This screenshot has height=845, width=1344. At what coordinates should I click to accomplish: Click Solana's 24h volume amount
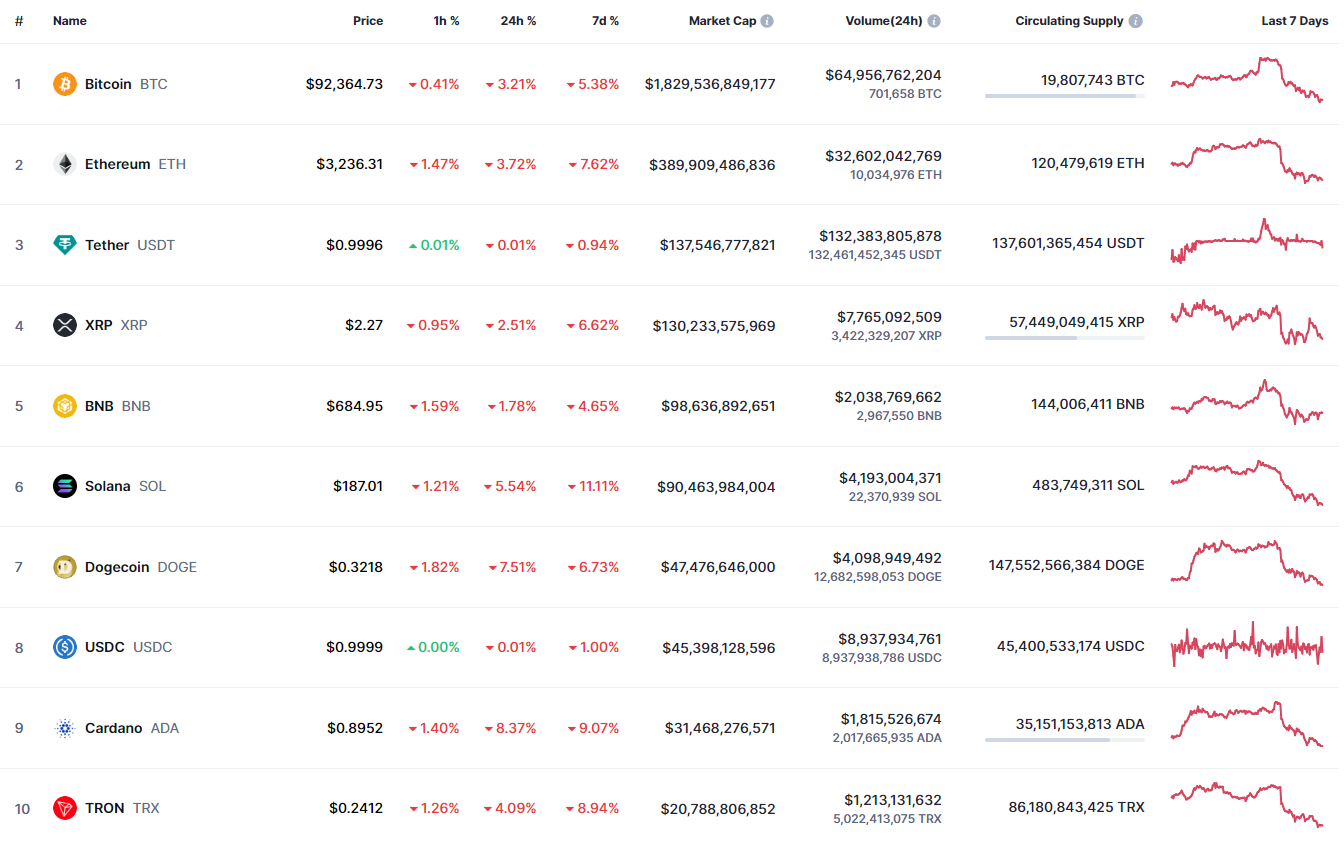(890, 478)
